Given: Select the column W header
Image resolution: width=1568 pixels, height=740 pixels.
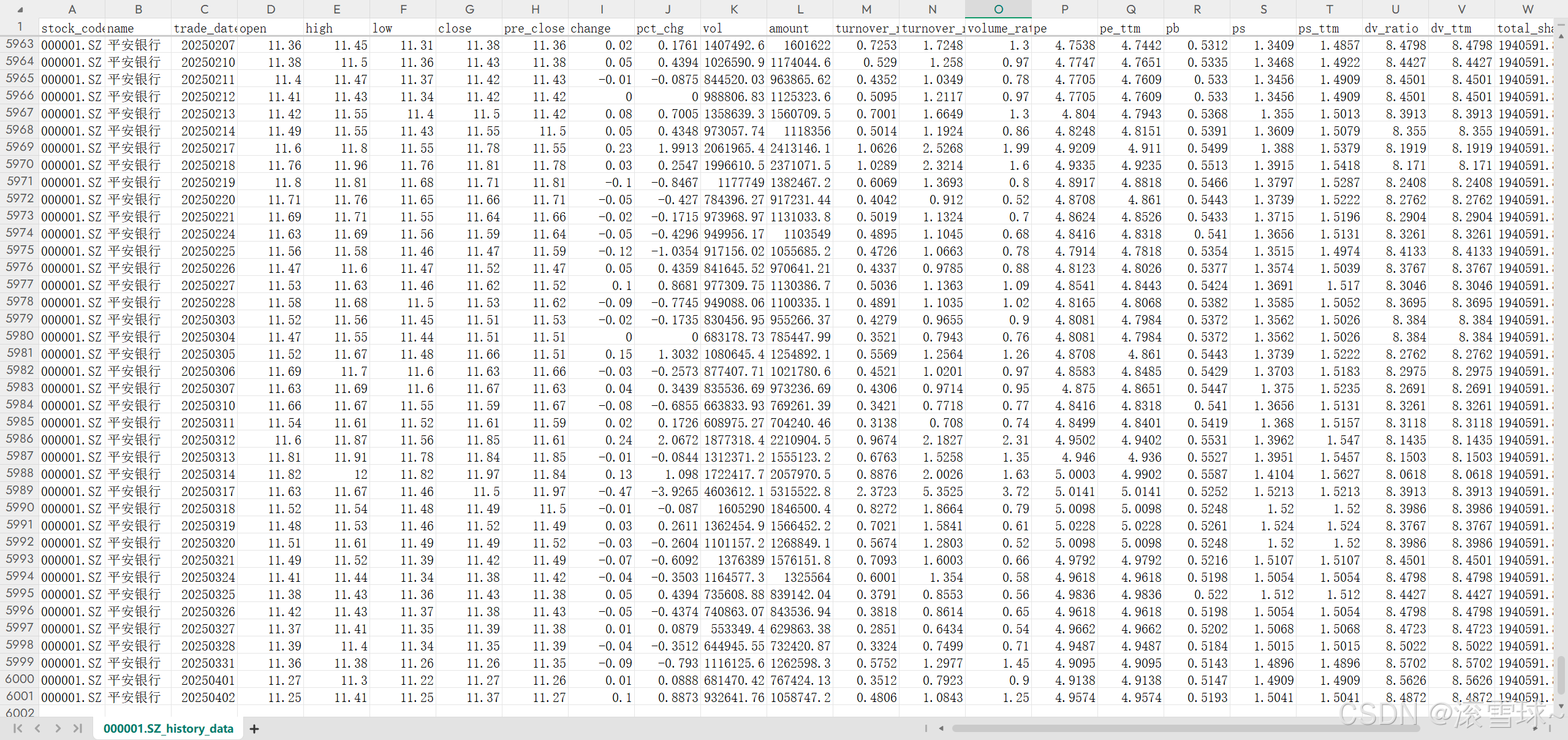Looking at the screenshot, I should [x=1528, y=9].
